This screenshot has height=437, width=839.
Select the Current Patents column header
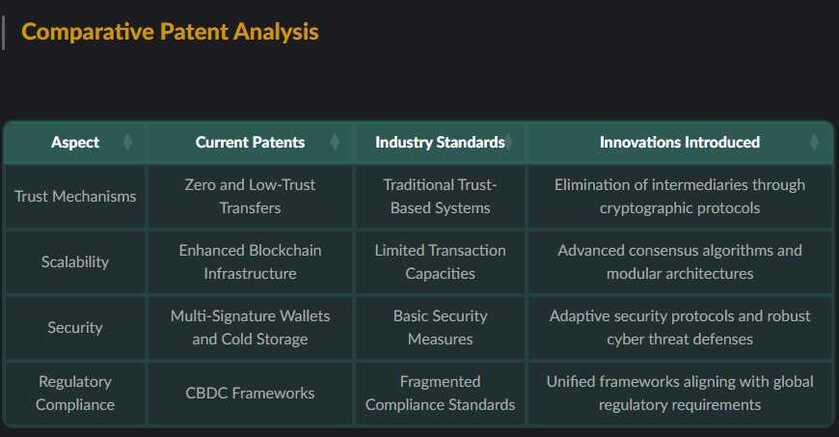point(250,142)
